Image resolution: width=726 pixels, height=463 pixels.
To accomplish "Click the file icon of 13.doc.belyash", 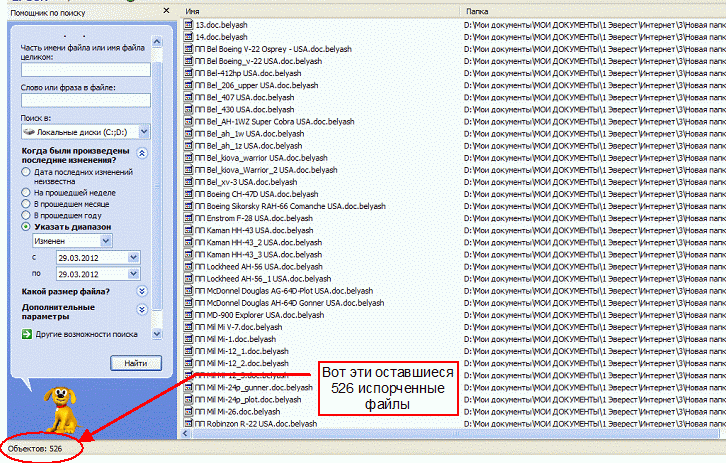I will tap(189, 23).
